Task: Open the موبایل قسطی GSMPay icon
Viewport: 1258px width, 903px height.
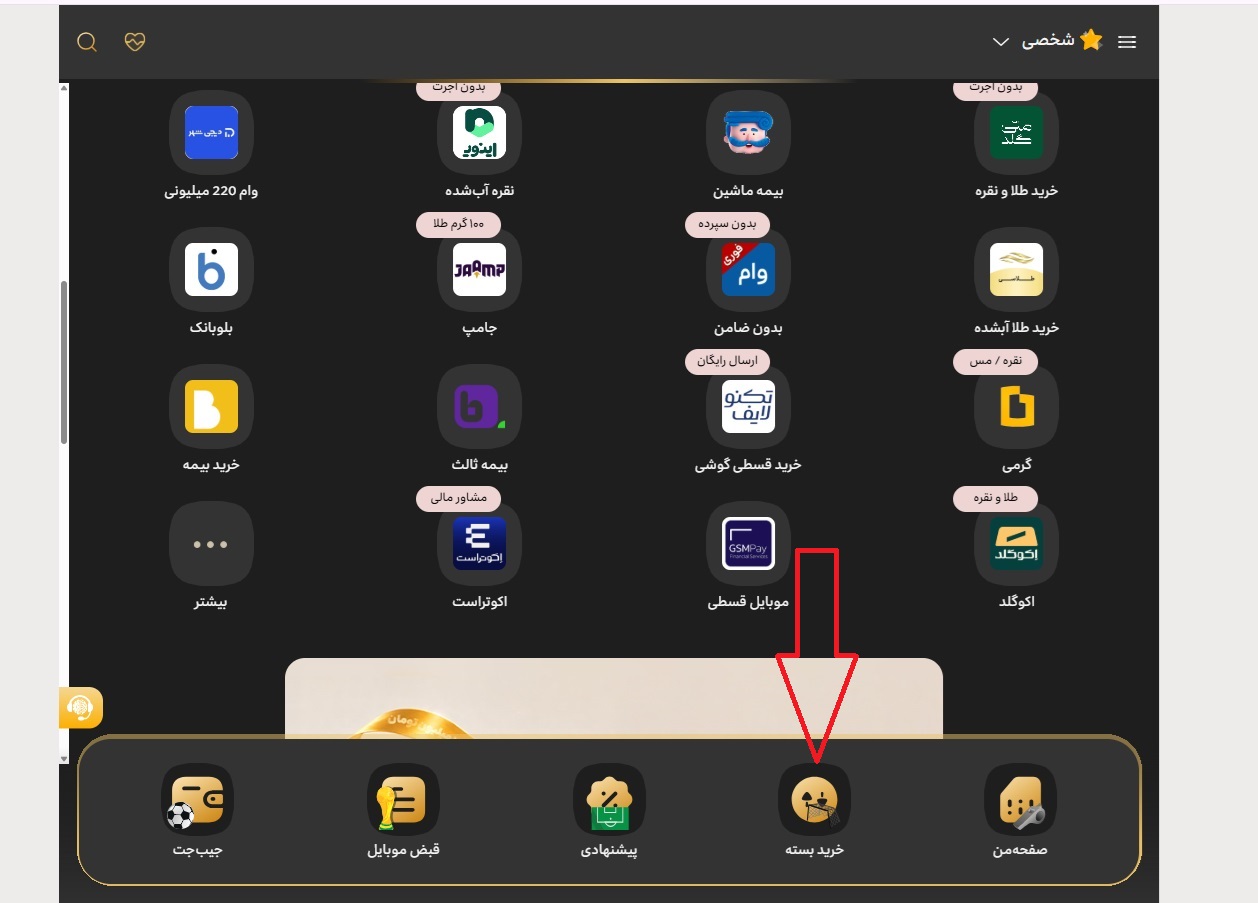Action: pyautogui.click(x=748, y=543)
